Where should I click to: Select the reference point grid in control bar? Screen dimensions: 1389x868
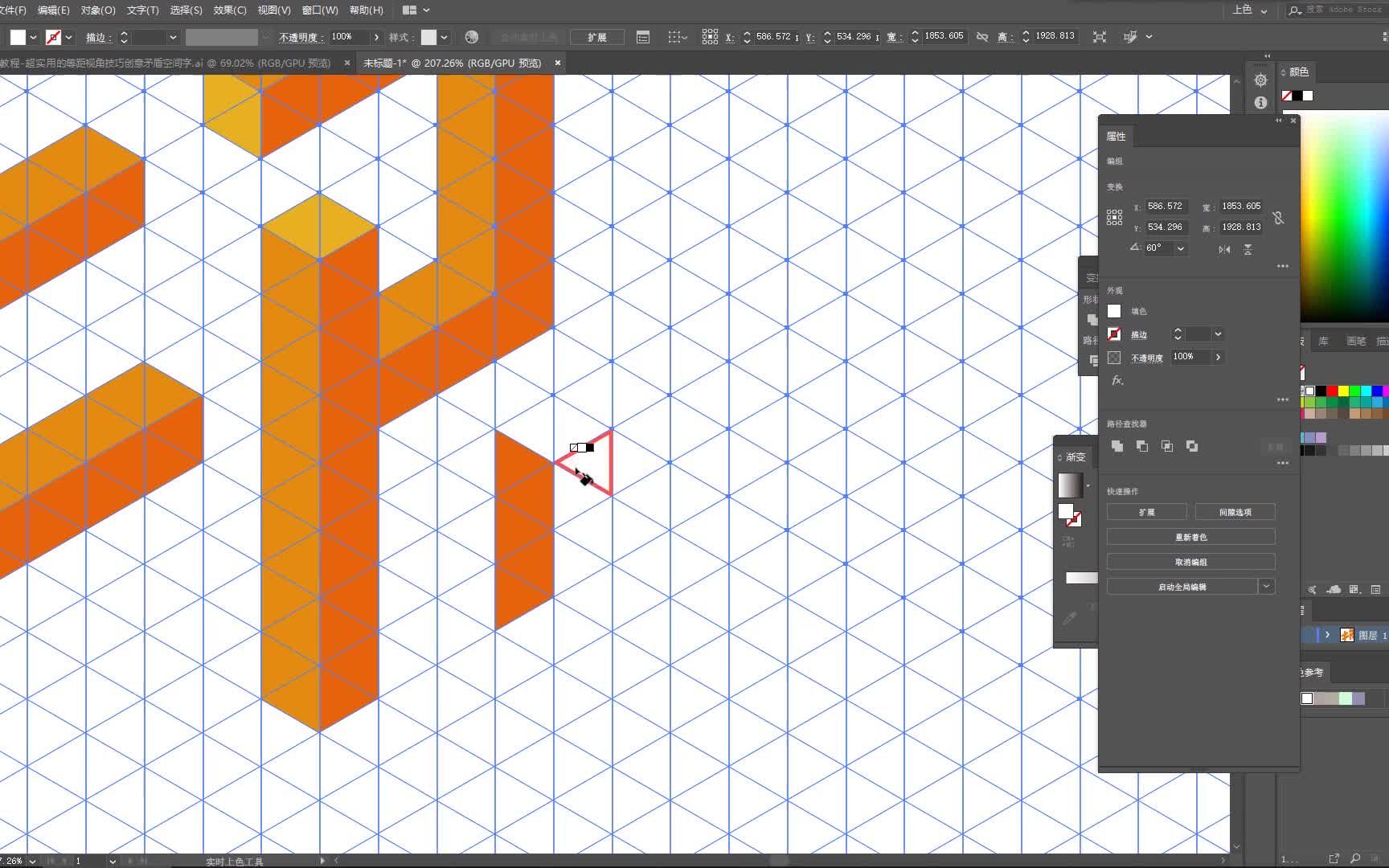pyautogui.click(x=710, y=37)
